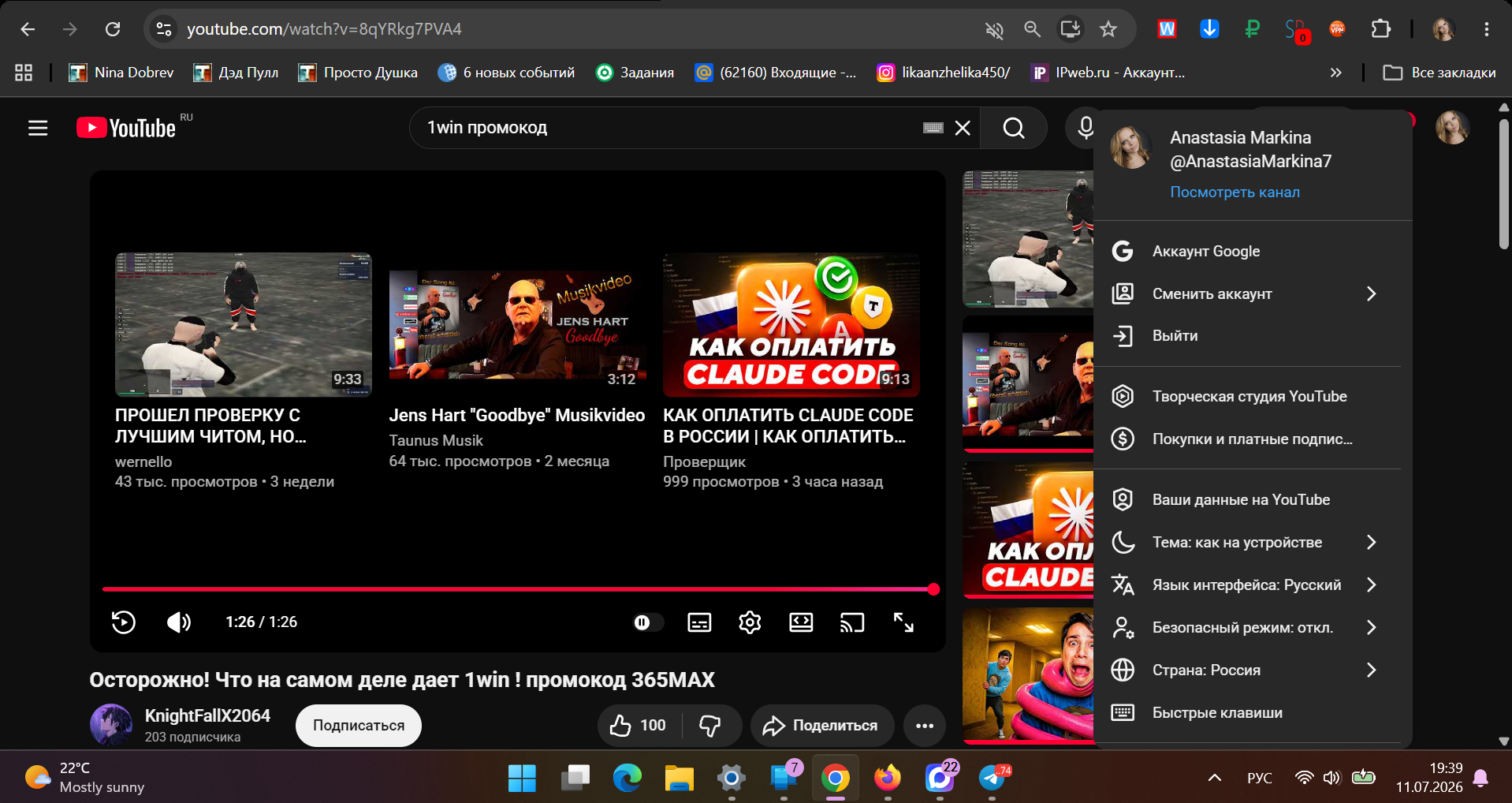Cast video to a TV
The height and width of the screenshot is (803, 1512).
(852, 623)
